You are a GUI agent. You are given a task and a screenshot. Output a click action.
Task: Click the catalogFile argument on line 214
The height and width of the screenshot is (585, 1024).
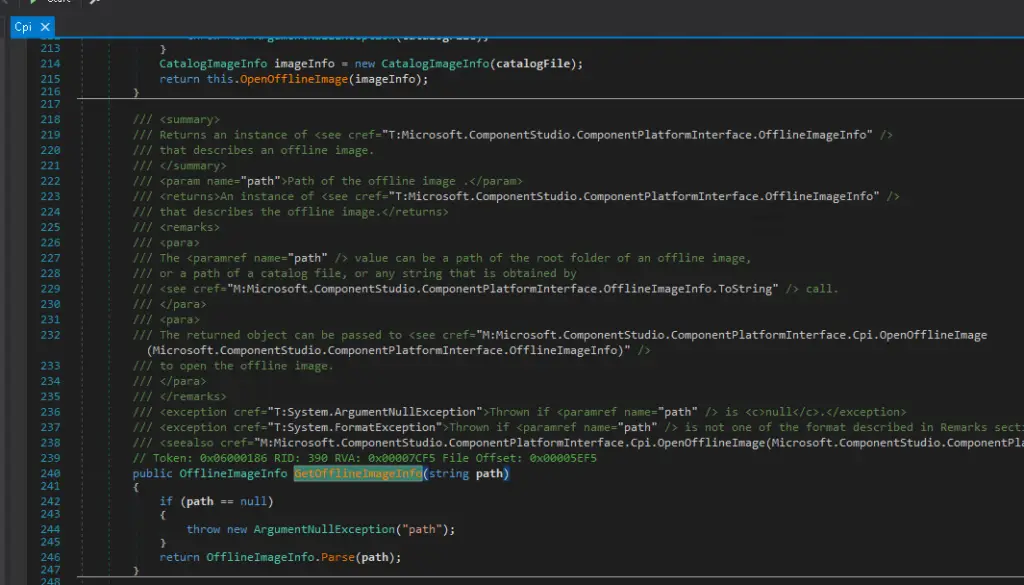[539, 64]
